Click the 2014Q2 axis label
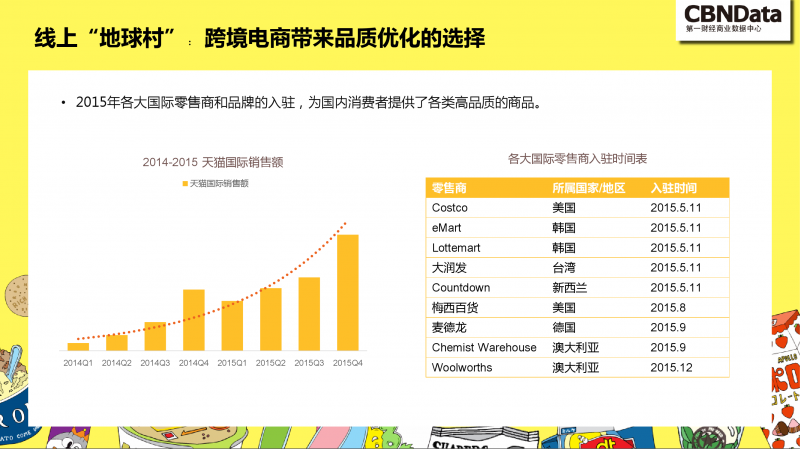 click(116, 363)
